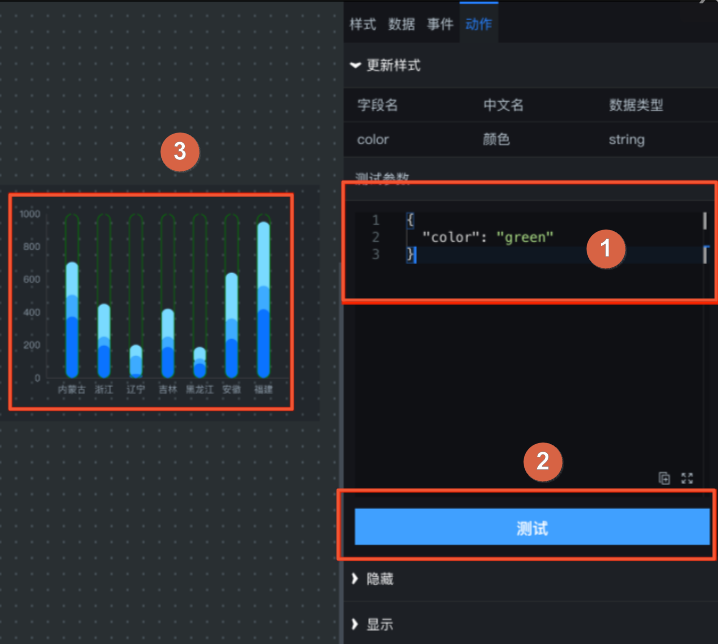This screenshot has height=644, width=718.
Task: Click line 2 of the code editor
Action: click(531, 237)
